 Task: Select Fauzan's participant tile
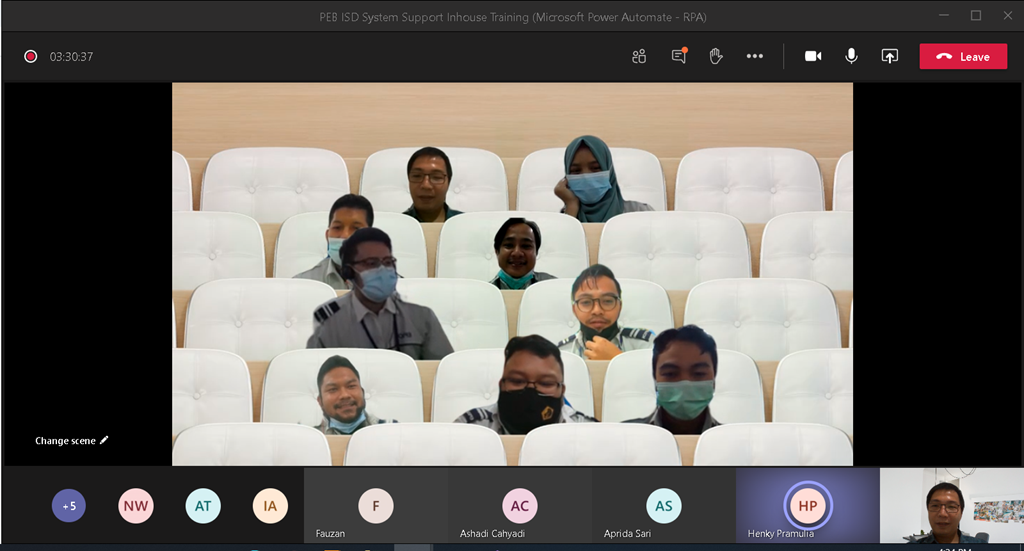tap(376, 506)
